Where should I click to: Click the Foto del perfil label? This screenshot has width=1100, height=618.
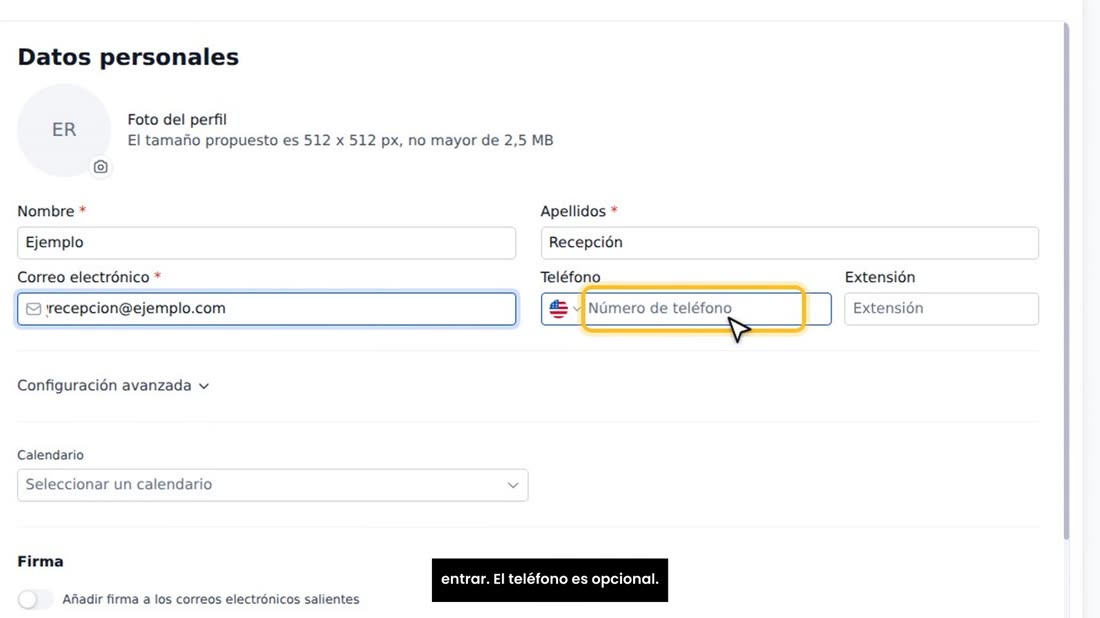177,120
